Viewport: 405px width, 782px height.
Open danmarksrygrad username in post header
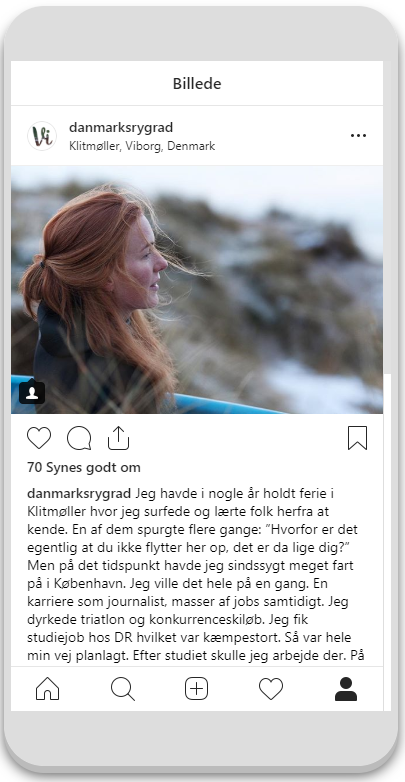click(x=121, y=128)
